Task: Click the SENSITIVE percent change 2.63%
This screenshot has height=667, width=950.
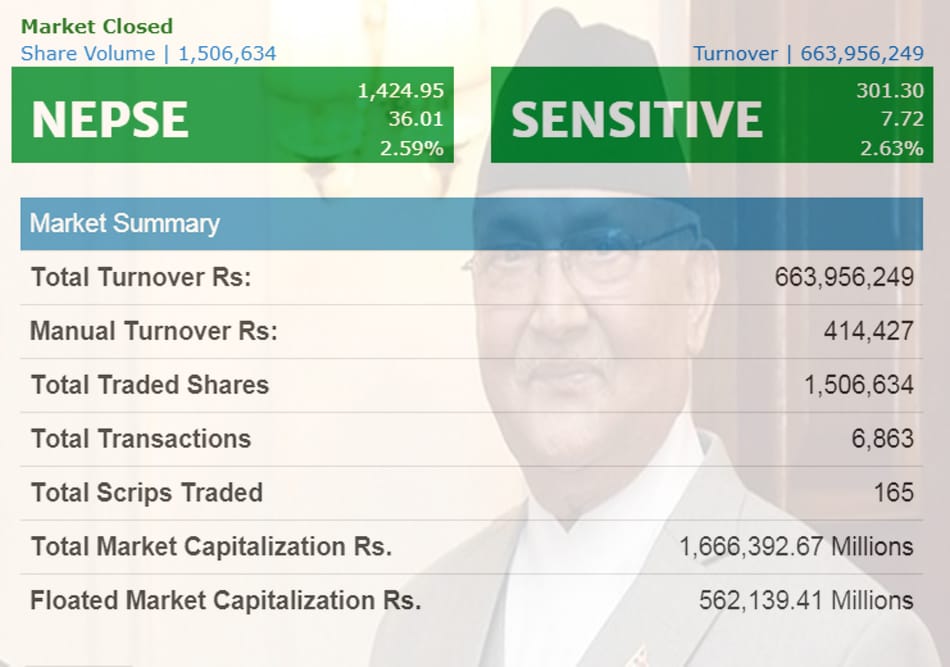Action: point(892,148)
